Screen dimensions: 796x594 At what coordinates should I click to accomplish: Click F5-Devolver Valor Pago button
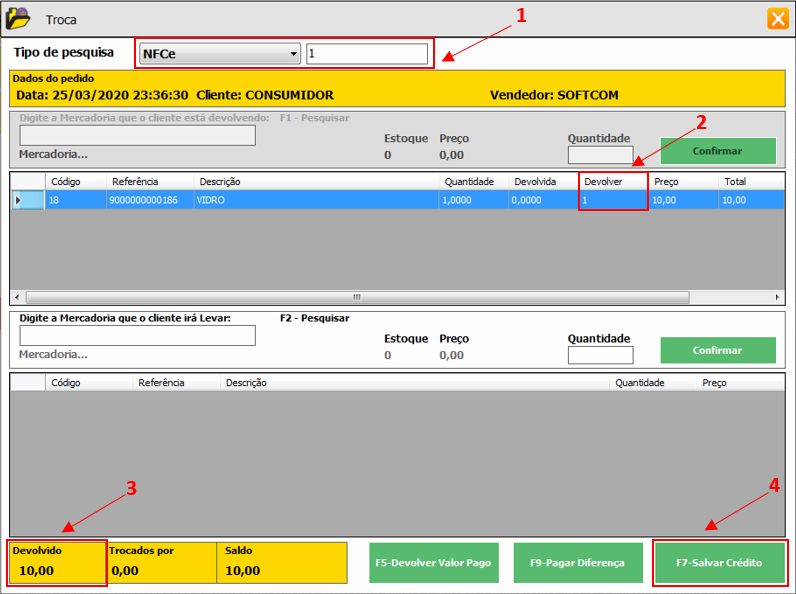(433, 563)
